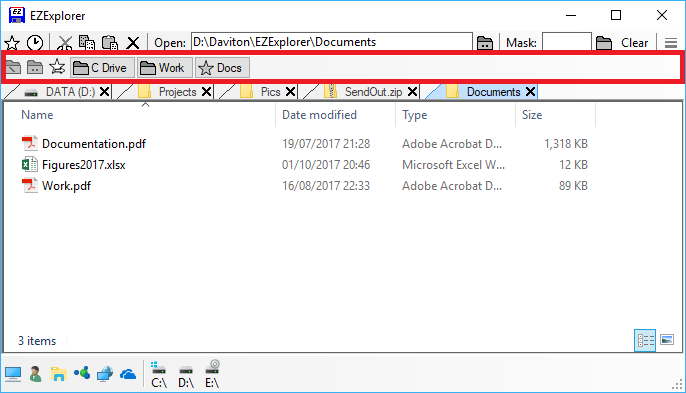
Task: Switch to large thumbnails view mode
Action: click(667, 340)
